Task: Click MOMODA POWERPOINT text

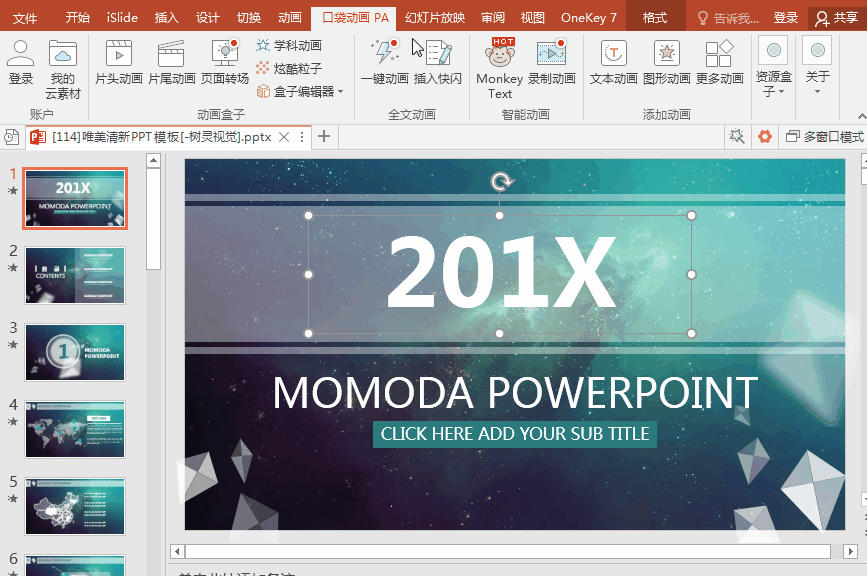Action: click(515, 393)
